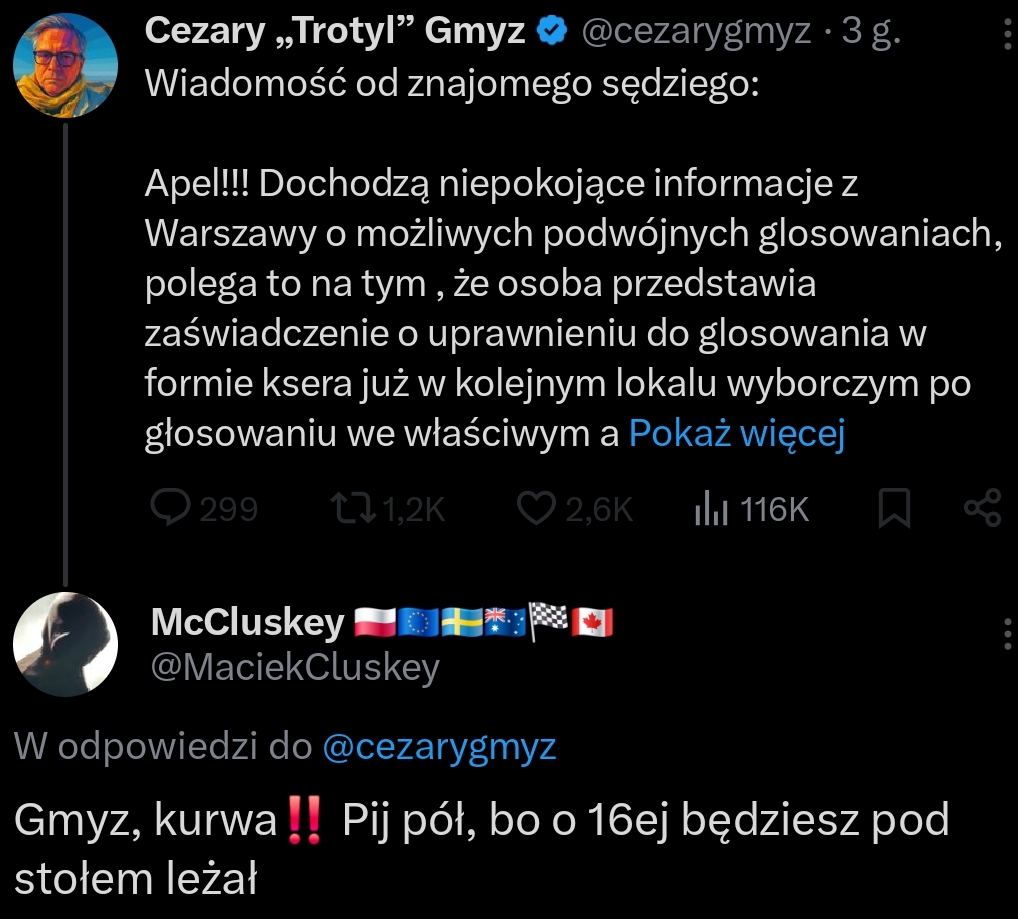Open view analytics bar chart icon
This screenshot has width=1018, height=919.
709,509
